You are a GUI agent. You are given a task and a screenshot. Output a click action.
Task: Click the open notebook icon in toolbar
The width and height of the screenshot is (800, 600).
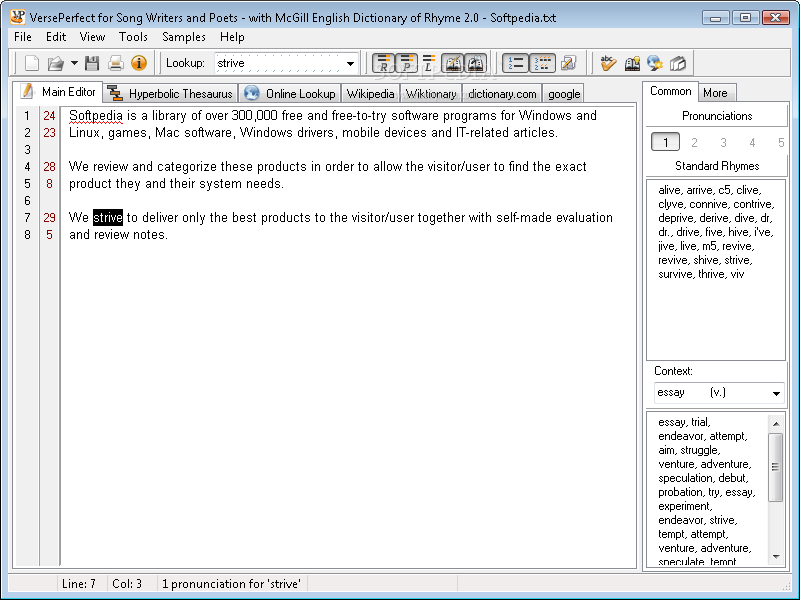678,63
